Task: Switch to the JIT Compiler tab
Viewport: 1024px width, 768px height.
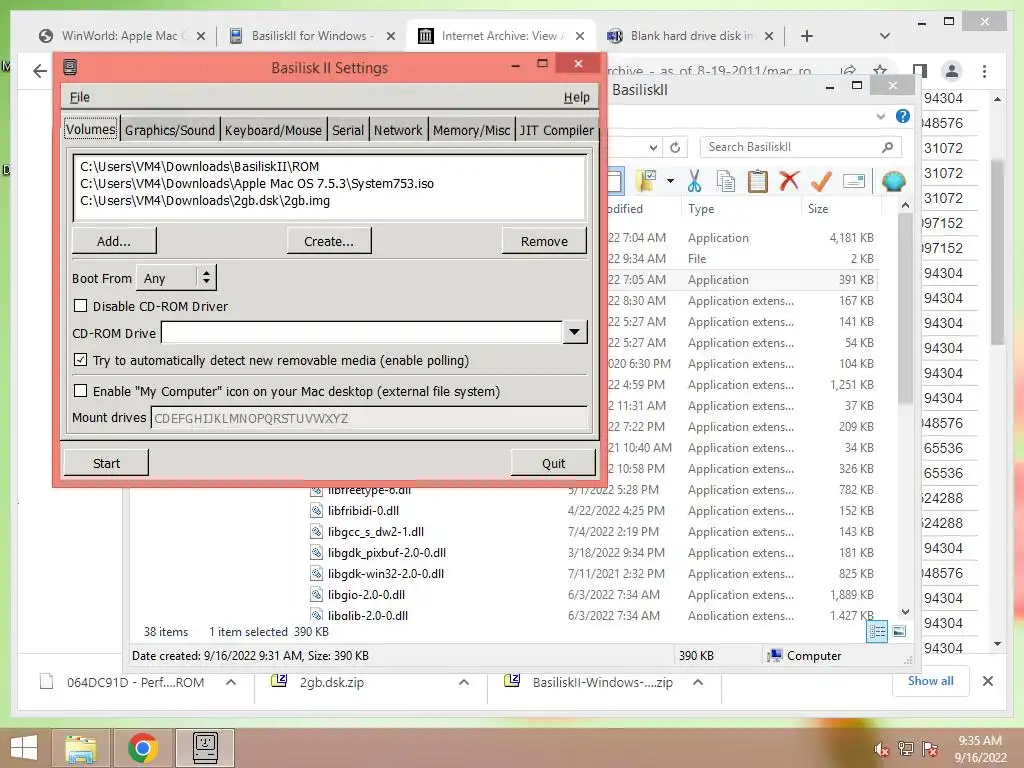Action: click(x=556, y=130)
